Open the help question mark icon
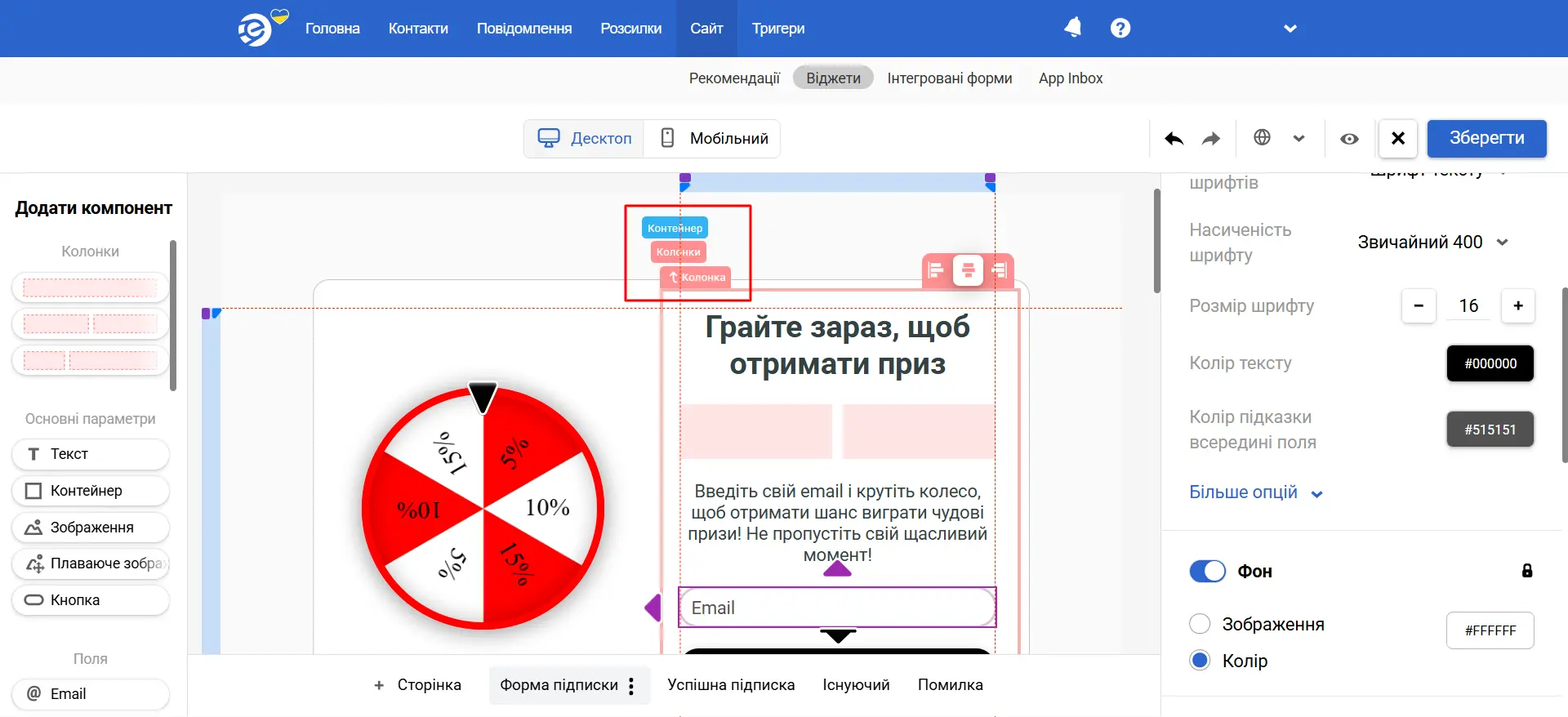The height and width of the screenshot is (717, 1568). [1120, 28]
